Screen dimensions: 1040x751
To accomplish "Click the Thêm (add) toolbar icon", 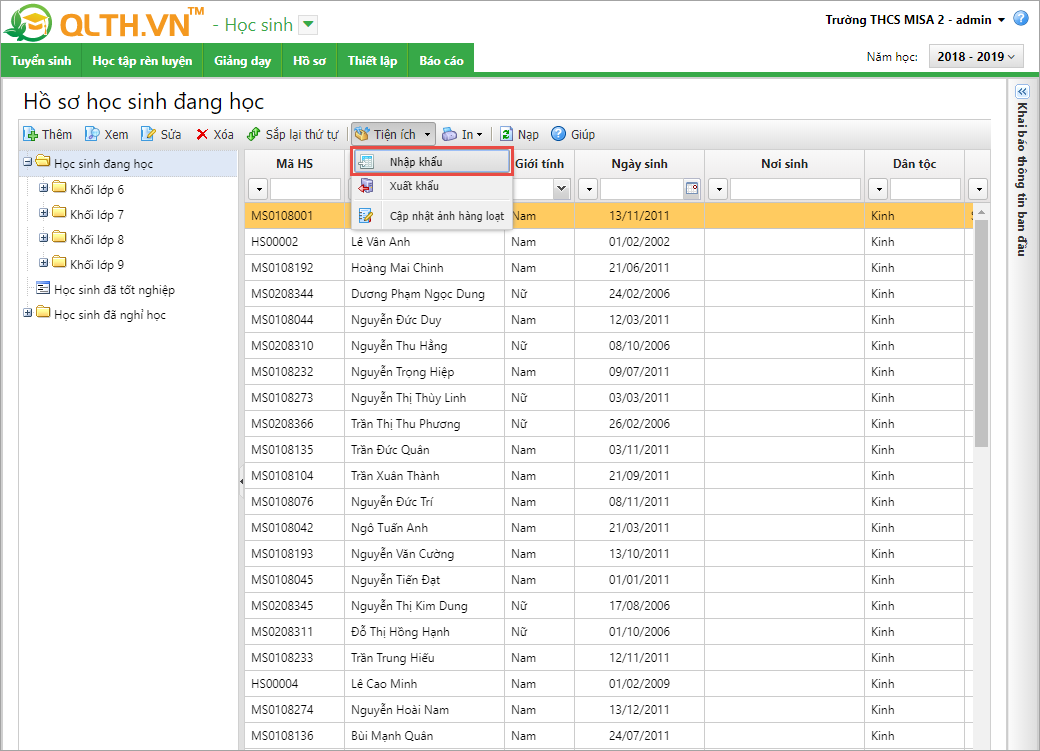I will (31, 134).
